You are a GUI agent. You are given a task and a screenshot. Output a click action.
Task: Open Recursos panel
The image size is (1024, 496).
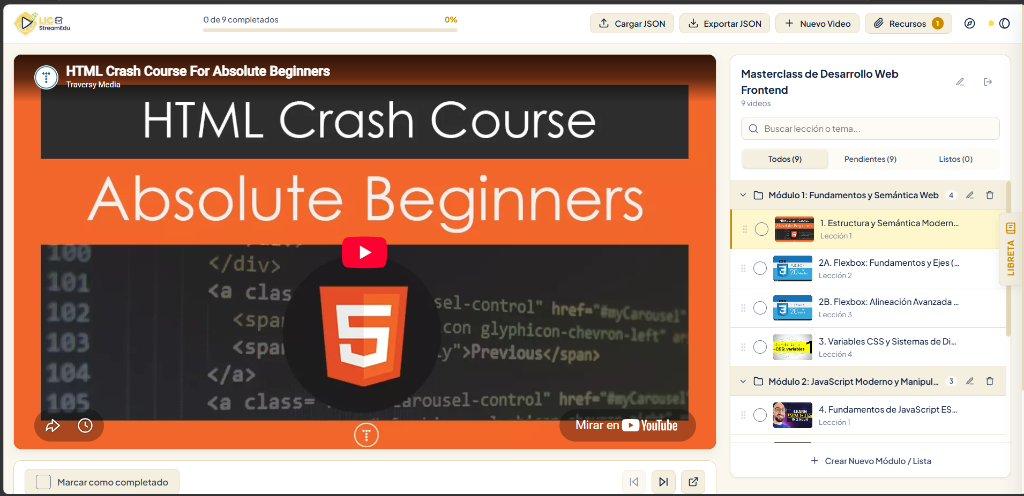point(908,23)
